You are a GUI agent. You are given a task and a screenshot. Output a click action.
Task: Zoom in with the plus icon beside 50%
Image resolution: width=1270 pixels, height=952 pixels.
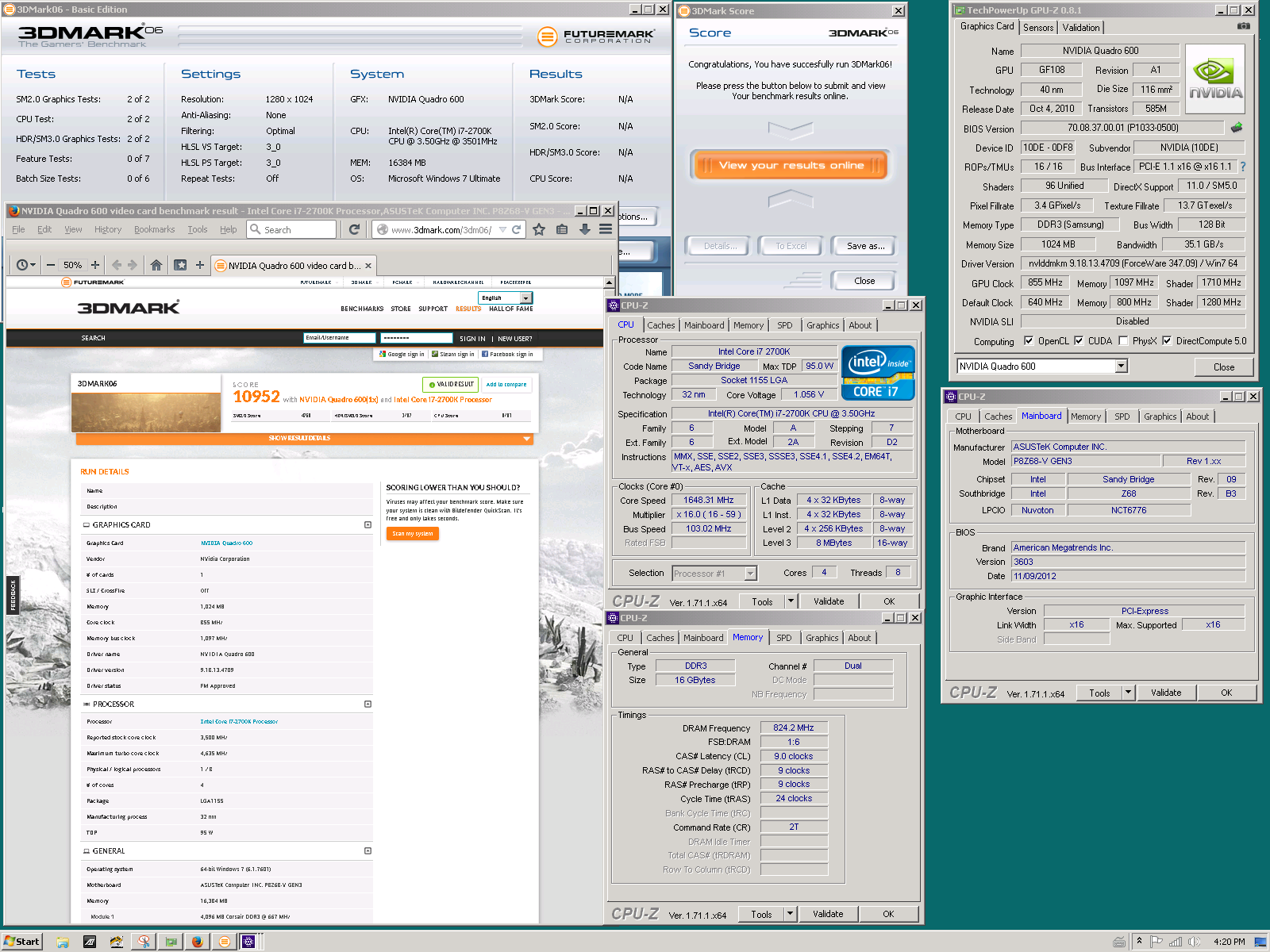pyautogui.click(x=95, y=265)
